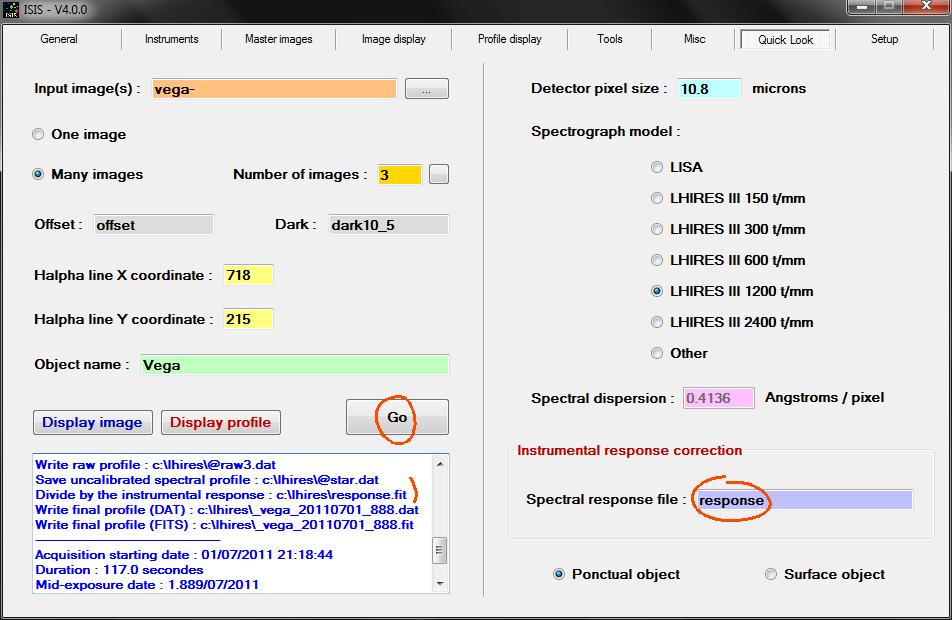Select the LISA spectrograph model

tap(657, 167)
